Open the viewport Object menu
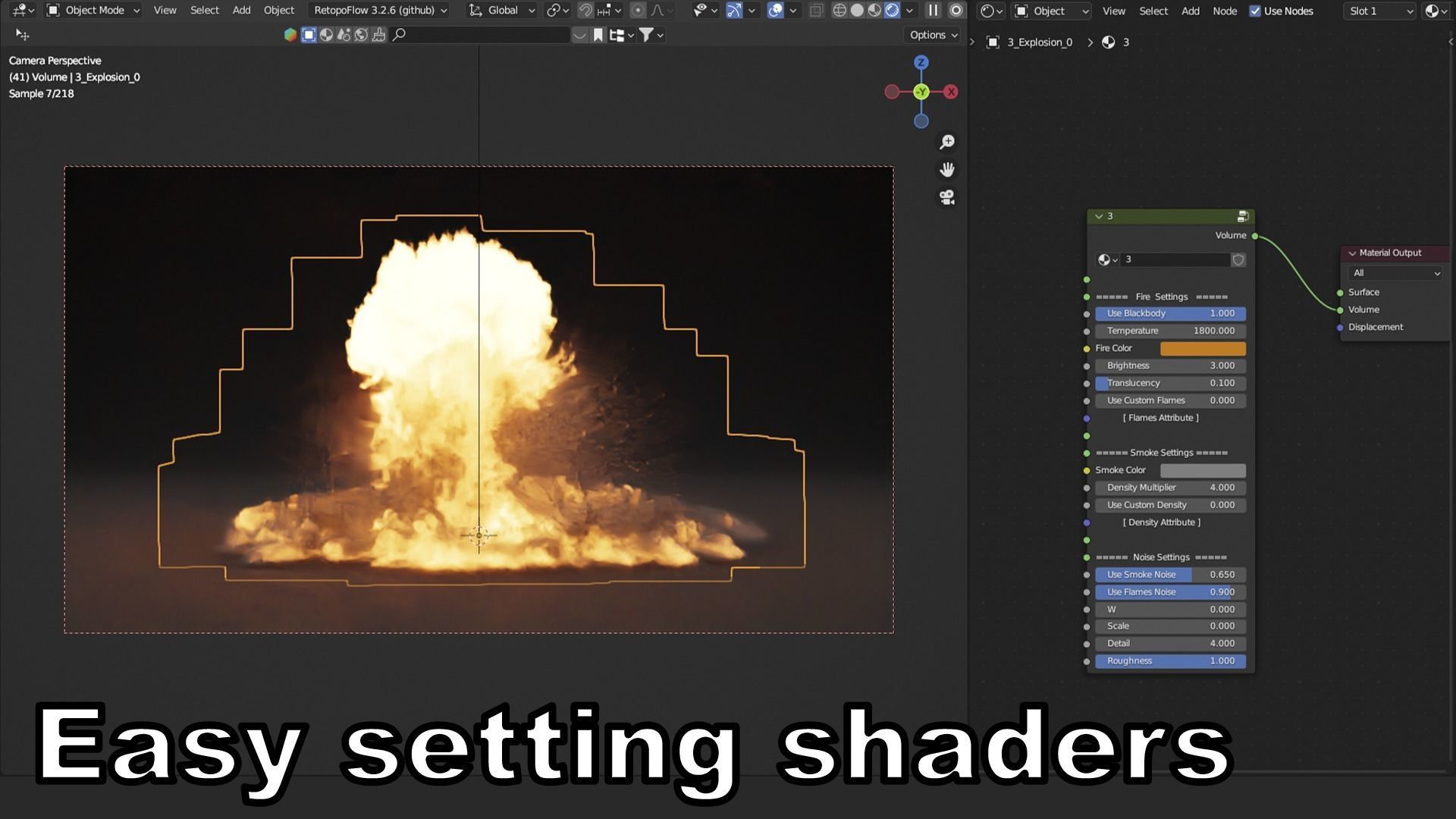This screenshot has width=1456, height=819. pos(278,11)
